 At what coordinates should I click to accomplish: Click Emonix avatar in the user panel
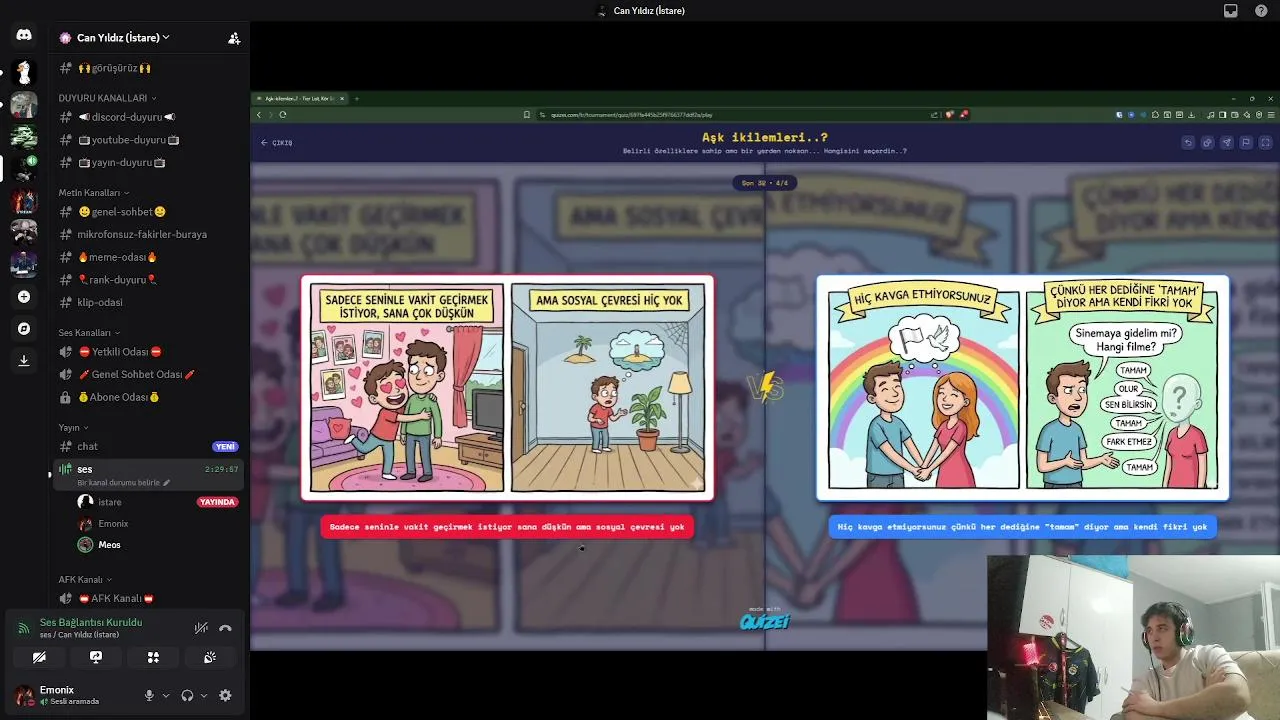pos(23,695)
